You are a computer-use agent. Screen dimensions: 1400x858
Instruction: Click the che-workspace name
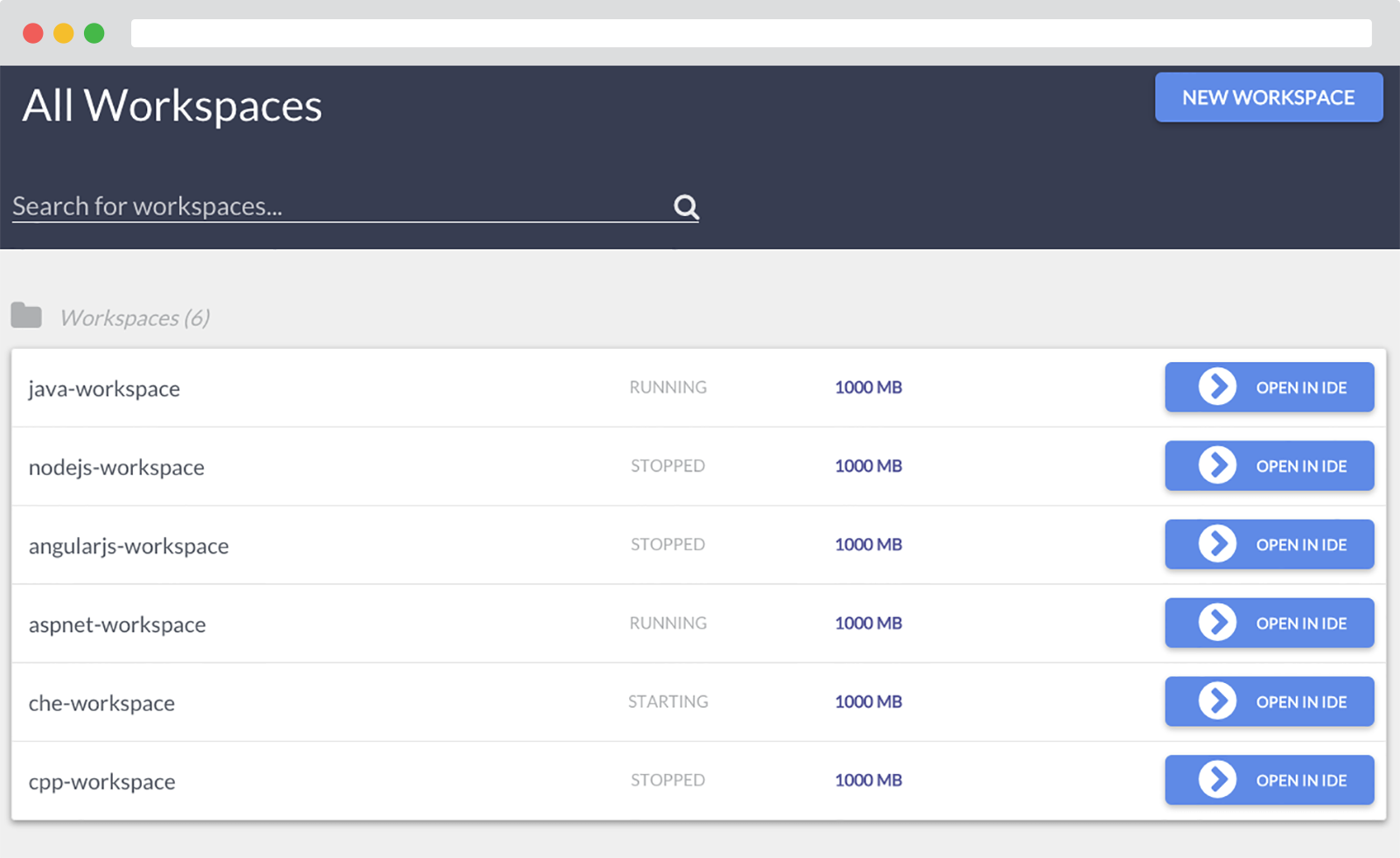tap(101, 703)
